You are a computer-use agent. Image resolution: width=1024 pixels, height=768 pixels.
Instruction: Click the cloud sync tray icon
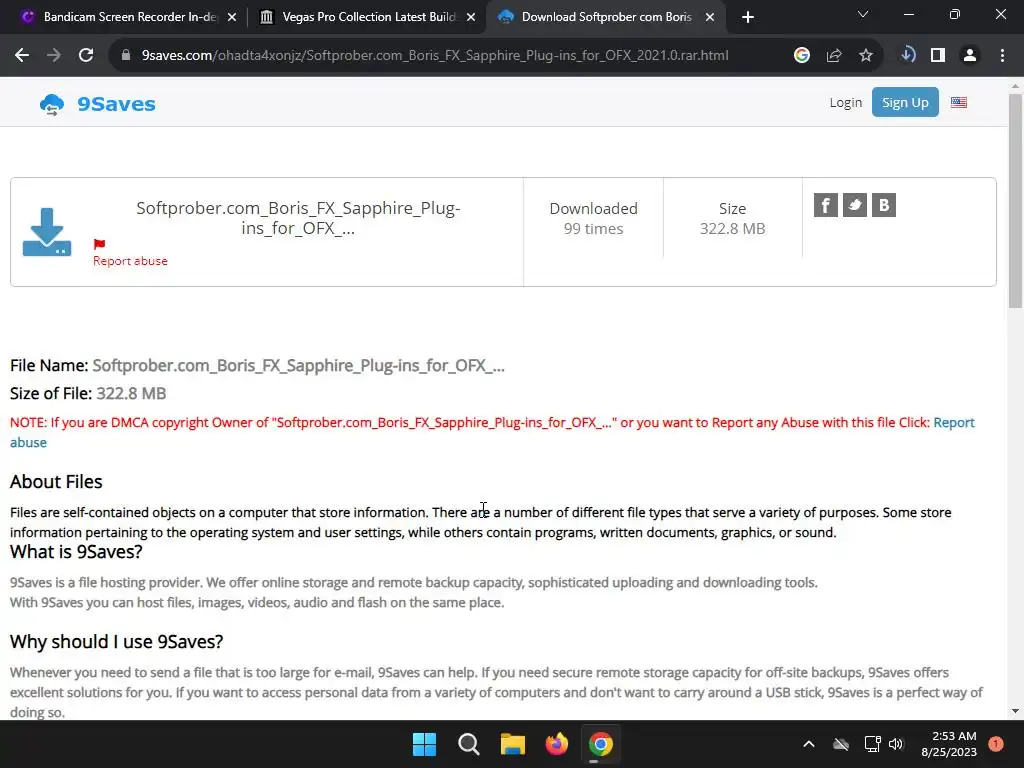pos(841,744)
